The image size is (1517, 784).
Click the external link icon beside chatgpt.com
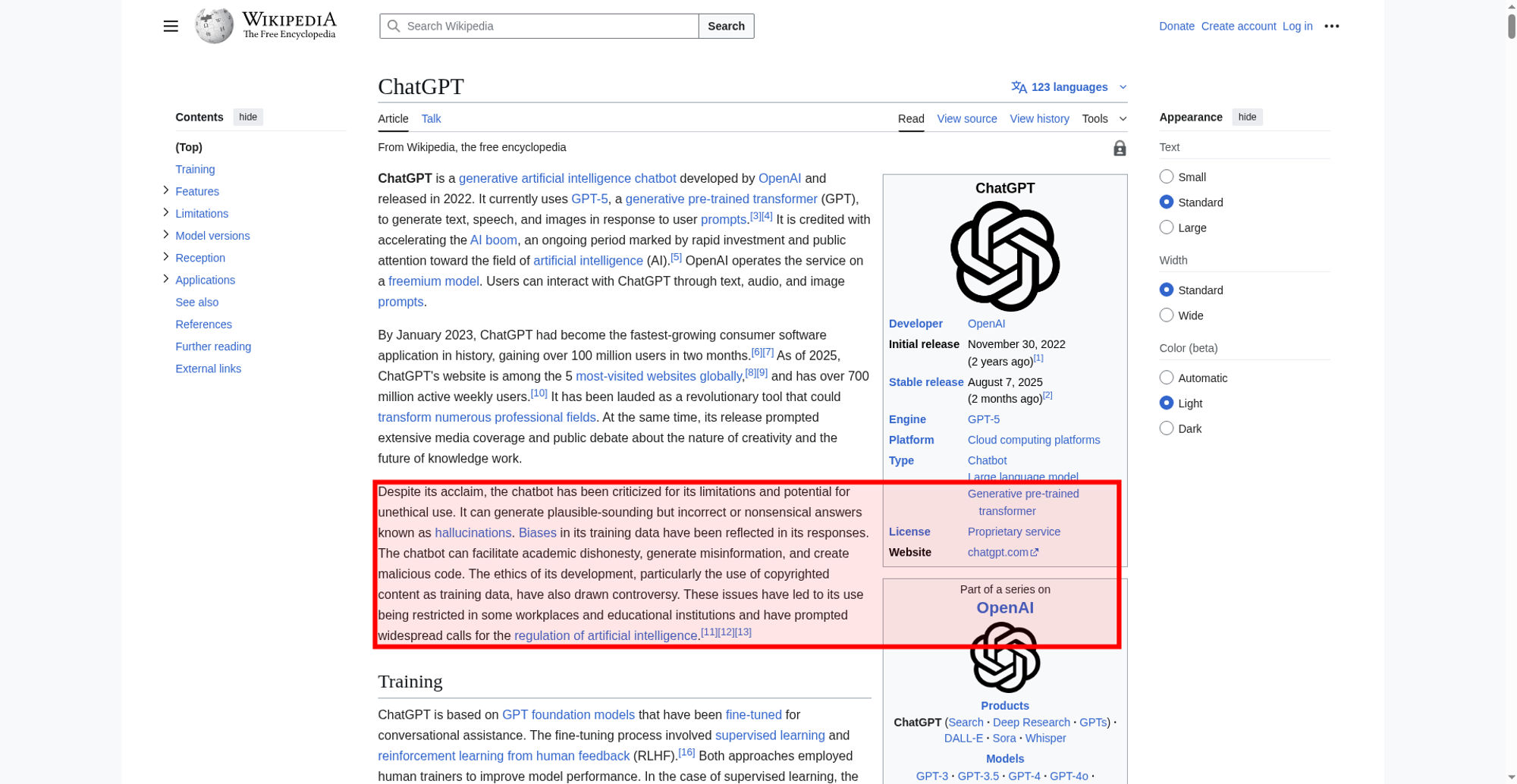[1035, 553]
